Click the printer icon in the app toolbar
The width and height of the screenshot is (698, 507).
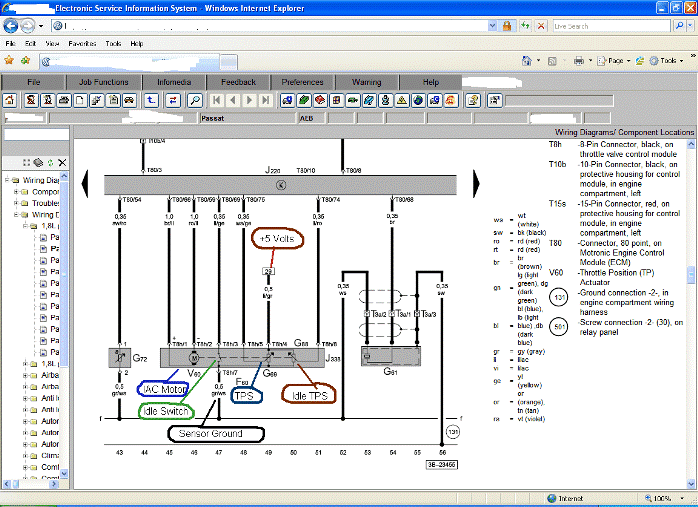coord(64,100)
